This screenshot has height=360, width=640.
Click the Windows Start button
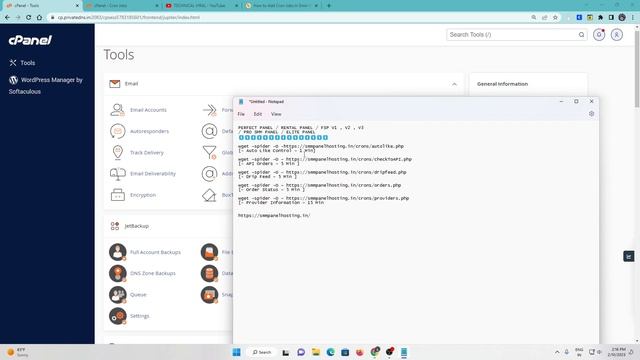tap(236, 352)
